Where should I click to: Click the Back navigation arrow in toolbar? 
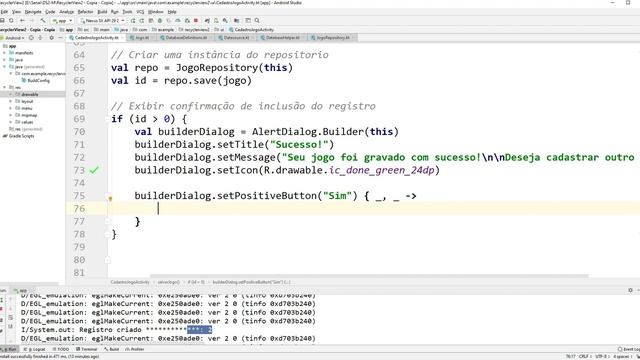tap(22, 20)
